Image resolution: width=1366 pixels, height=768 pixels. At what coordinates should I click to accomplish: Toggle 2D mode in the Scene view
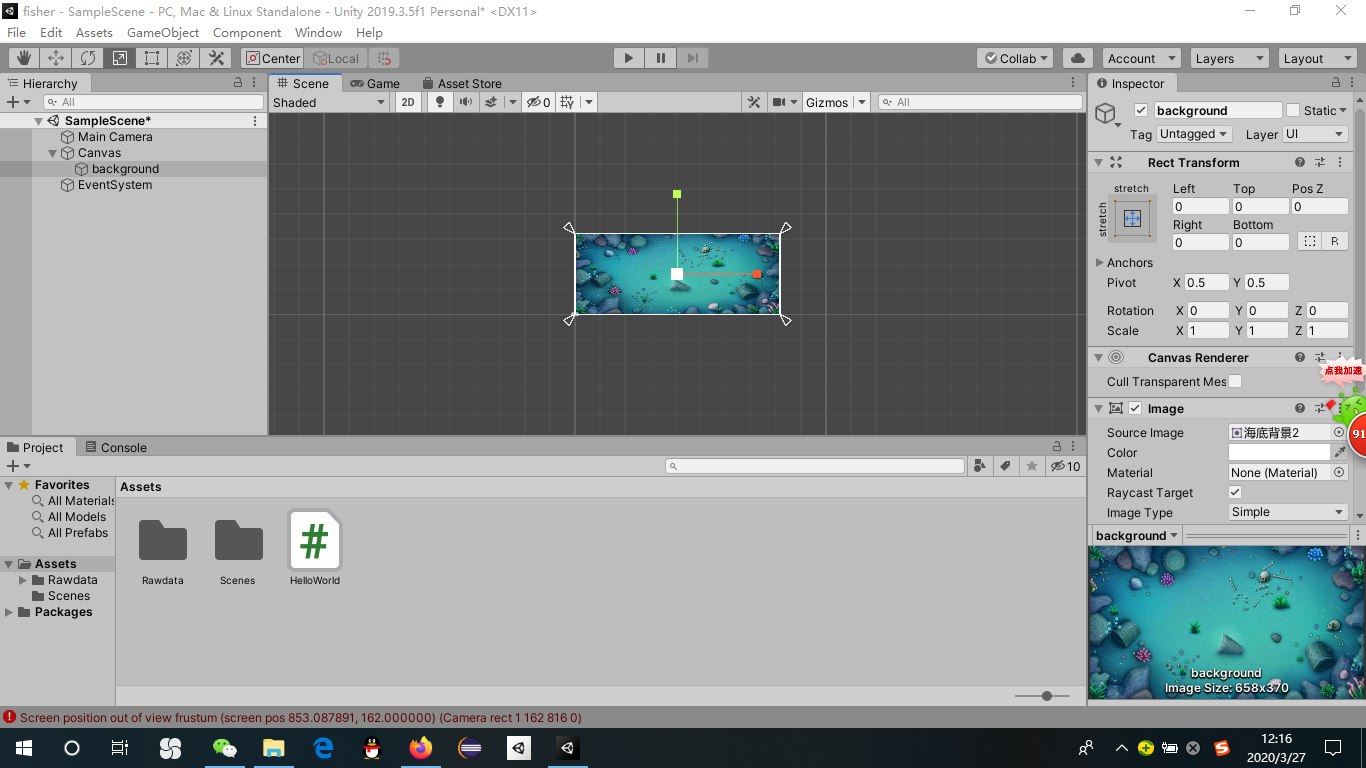[x=408, y=101]
